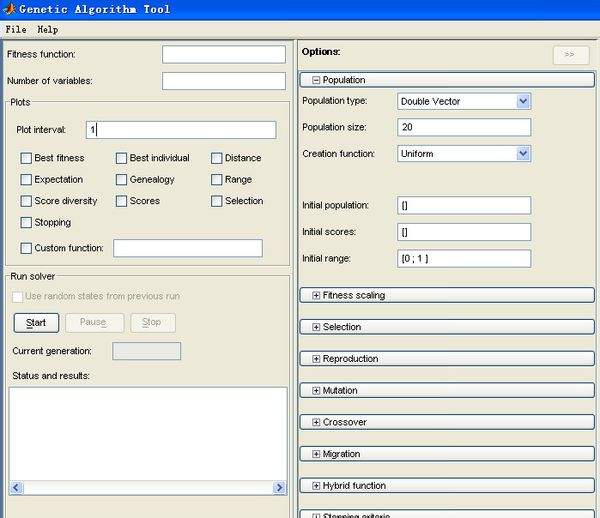Check the Distance plot checkbox
This screenshot has width=600, height=518.
[x=217, y=158]
